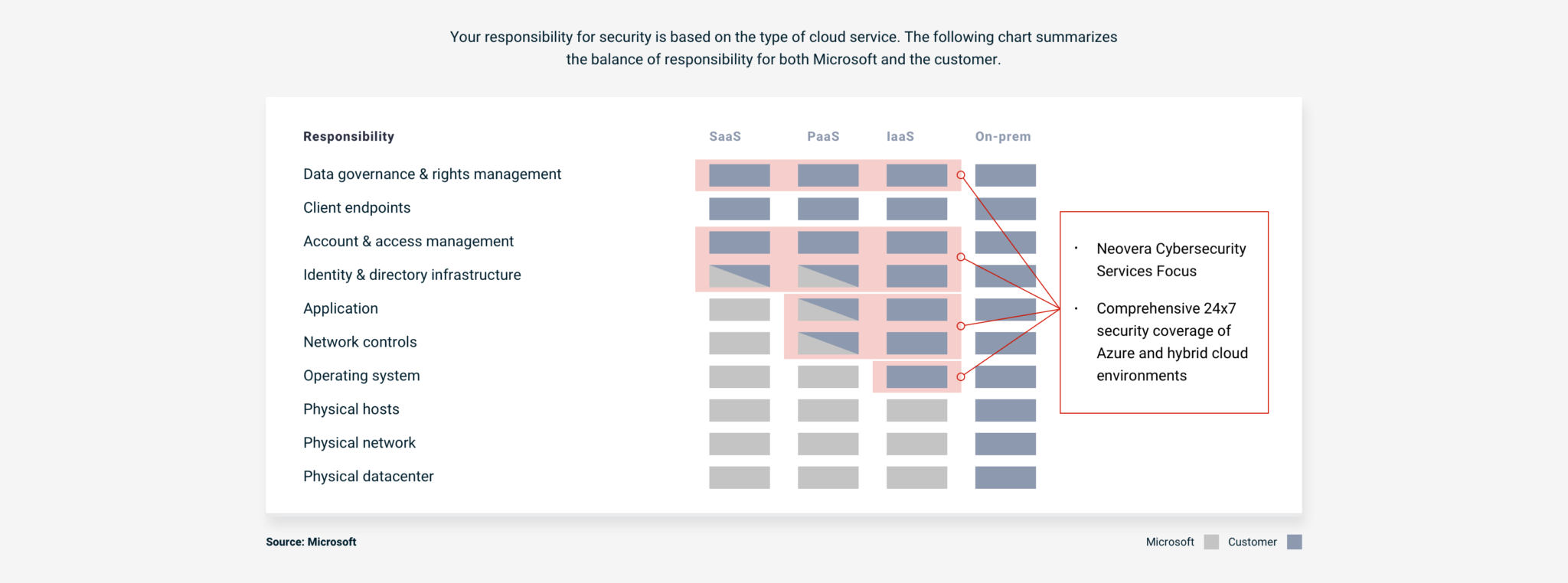The height and width of the screenshot is (583, 1568).
Task: Click the Data governance & rights management label
Action: point(432,174)
